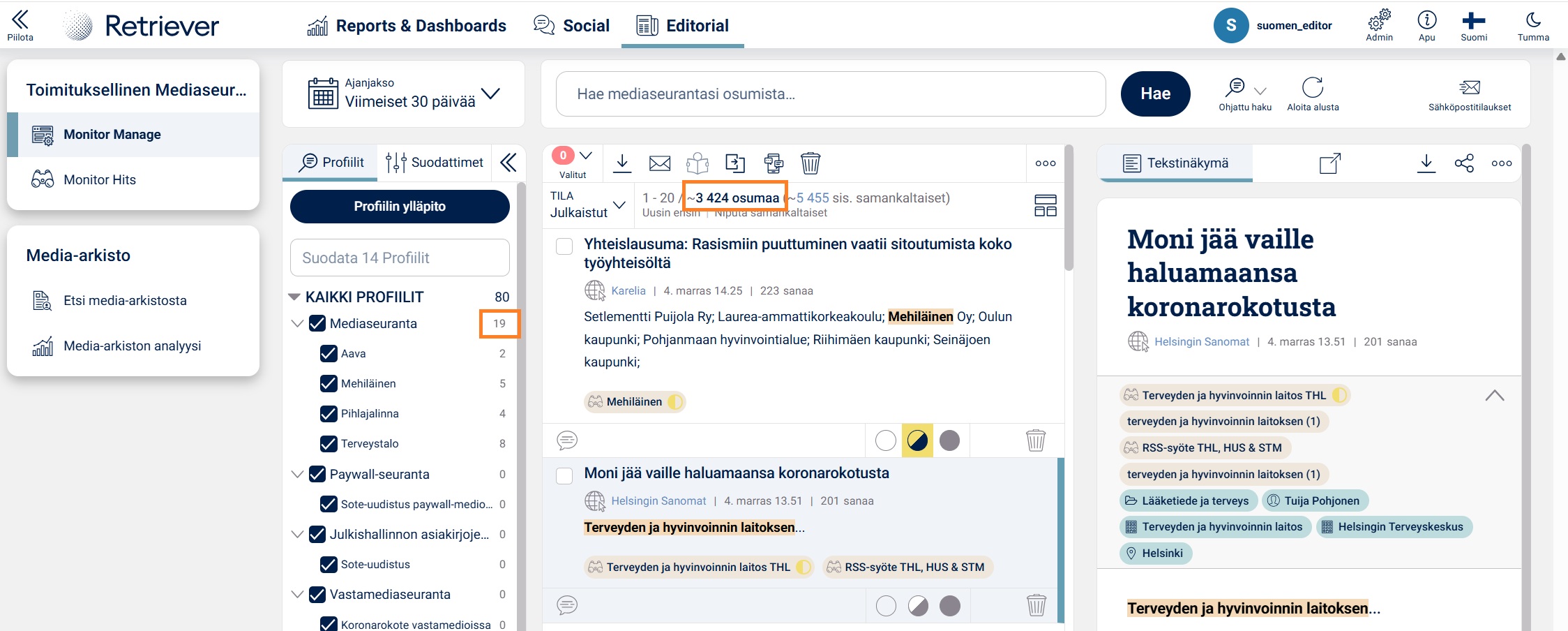The width and height of the screenshot is (1568, 631).
Task: Download the article from the text view
Action: (x=1426, y=163)
